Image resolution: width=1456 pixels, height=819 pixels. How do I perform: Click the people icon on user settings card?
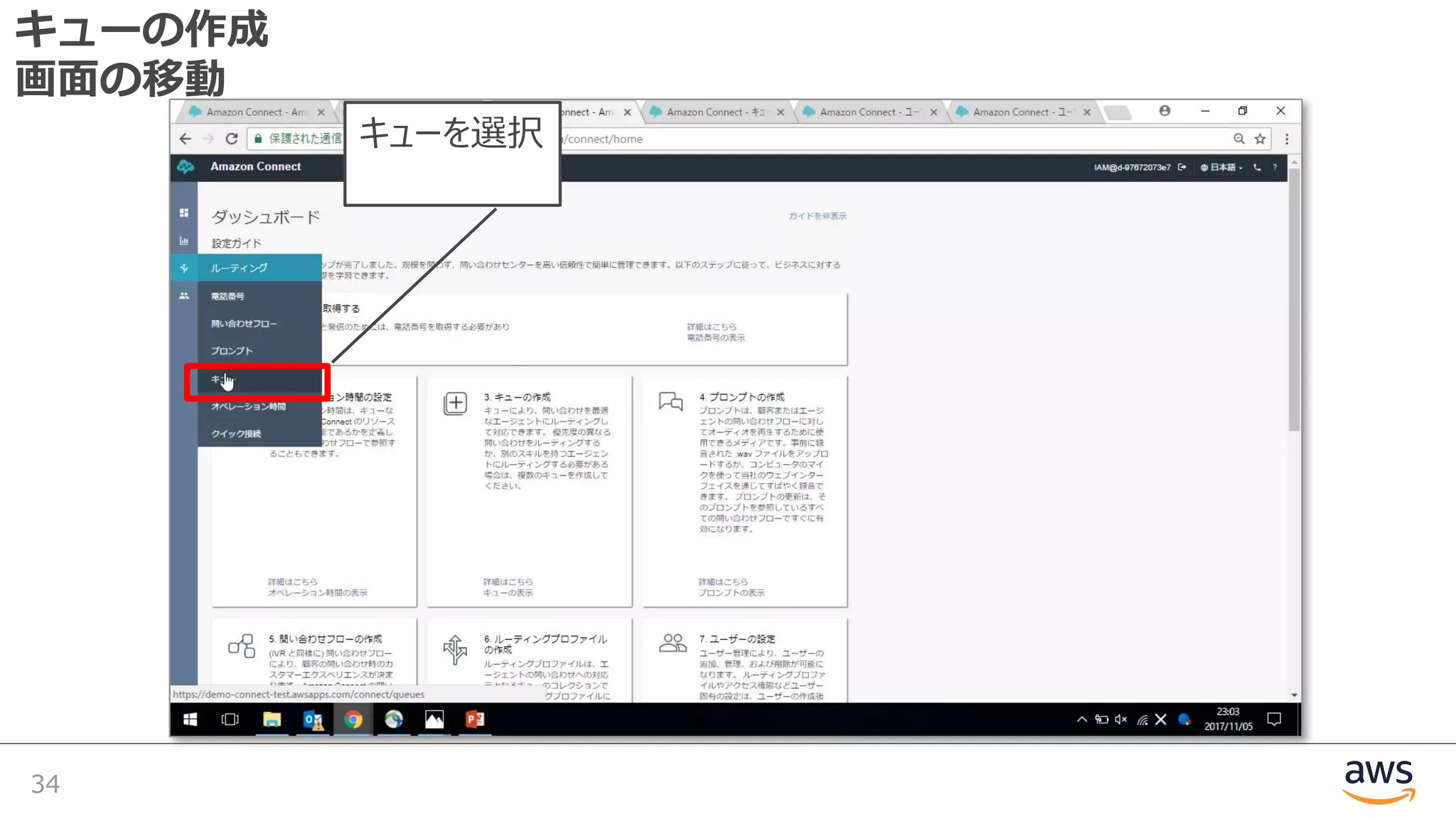point(673,643)
